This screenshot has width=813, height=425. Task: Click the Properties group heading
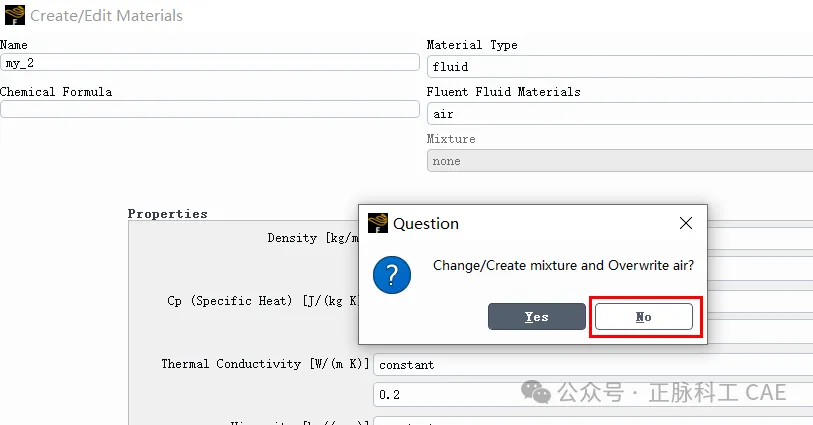(x=167, y=214)
